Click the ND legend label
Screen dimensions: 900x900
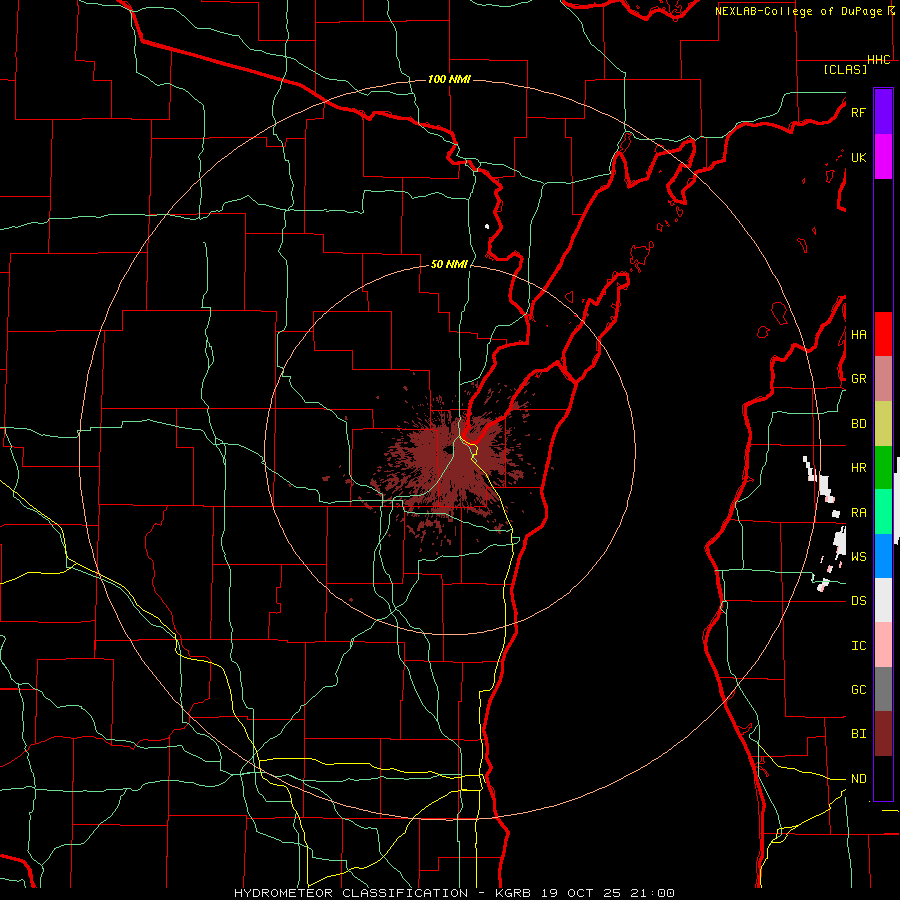click(x=858, y=778)
